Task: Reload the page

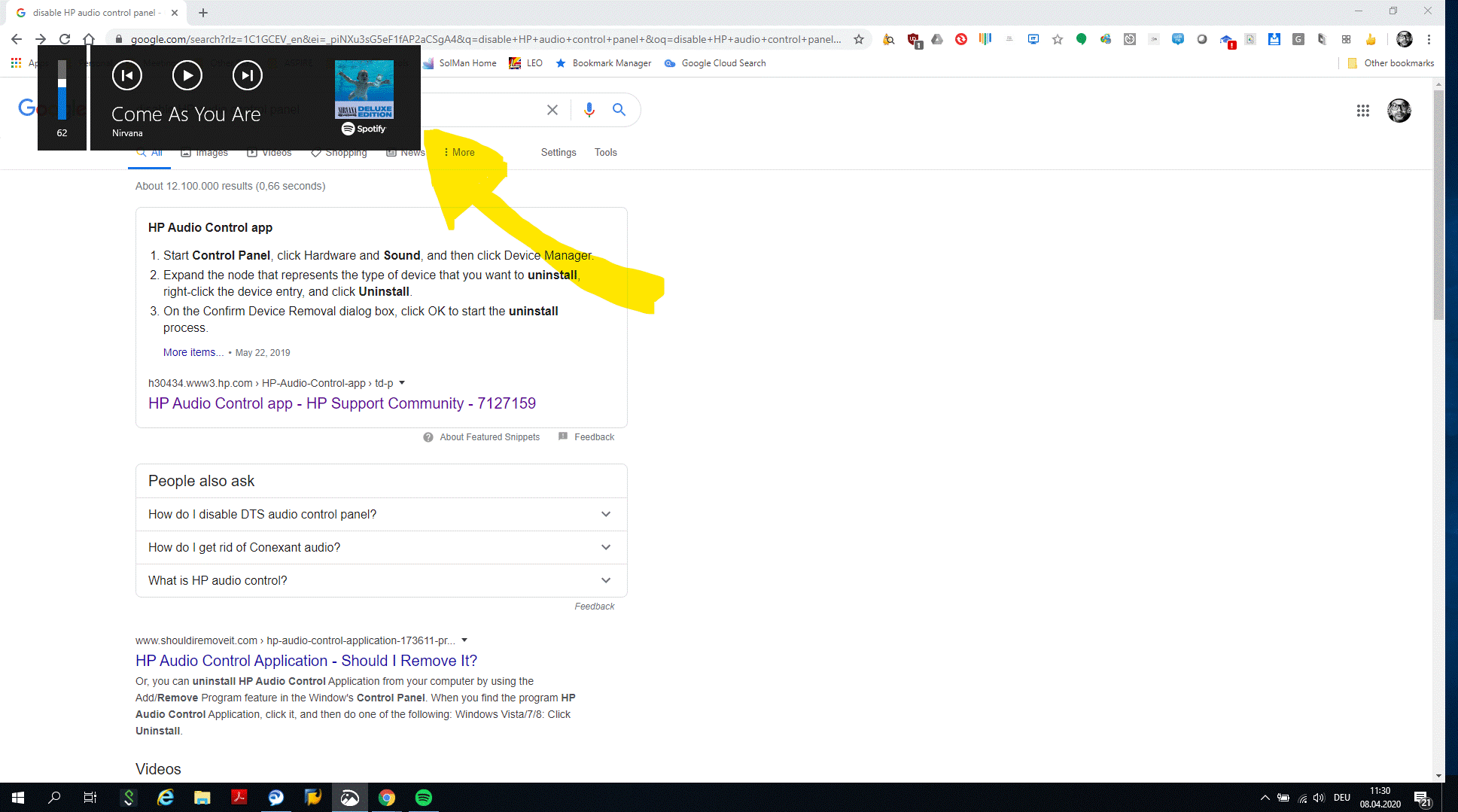Action: point(65,39)
